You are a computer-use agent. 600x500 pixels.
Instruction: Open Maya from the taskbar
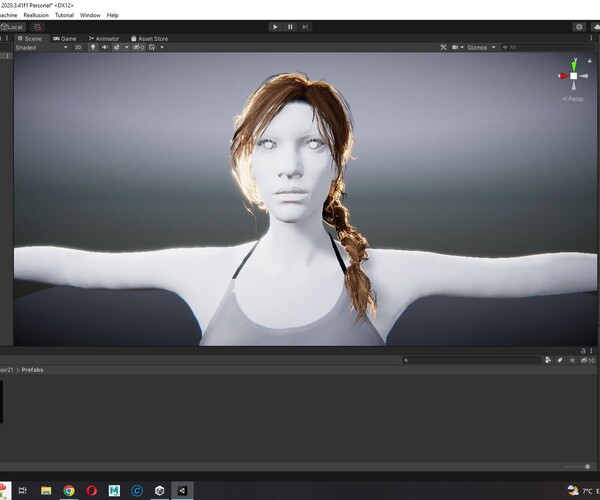pos(114,490)
